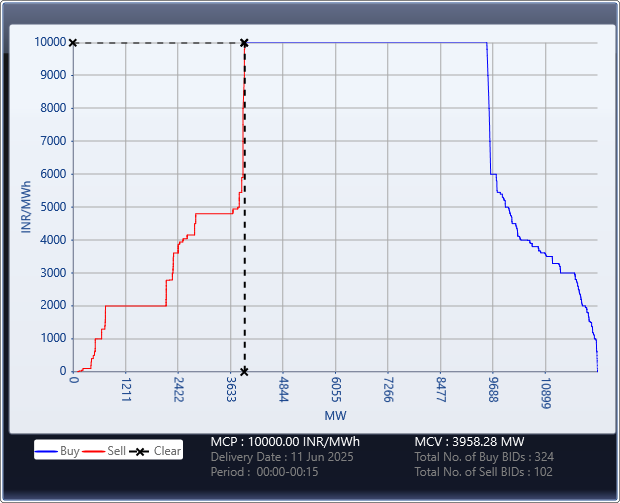Click the Clear marker on the x-axis
The width and height of the screenshot is (620, 503).
244,371
